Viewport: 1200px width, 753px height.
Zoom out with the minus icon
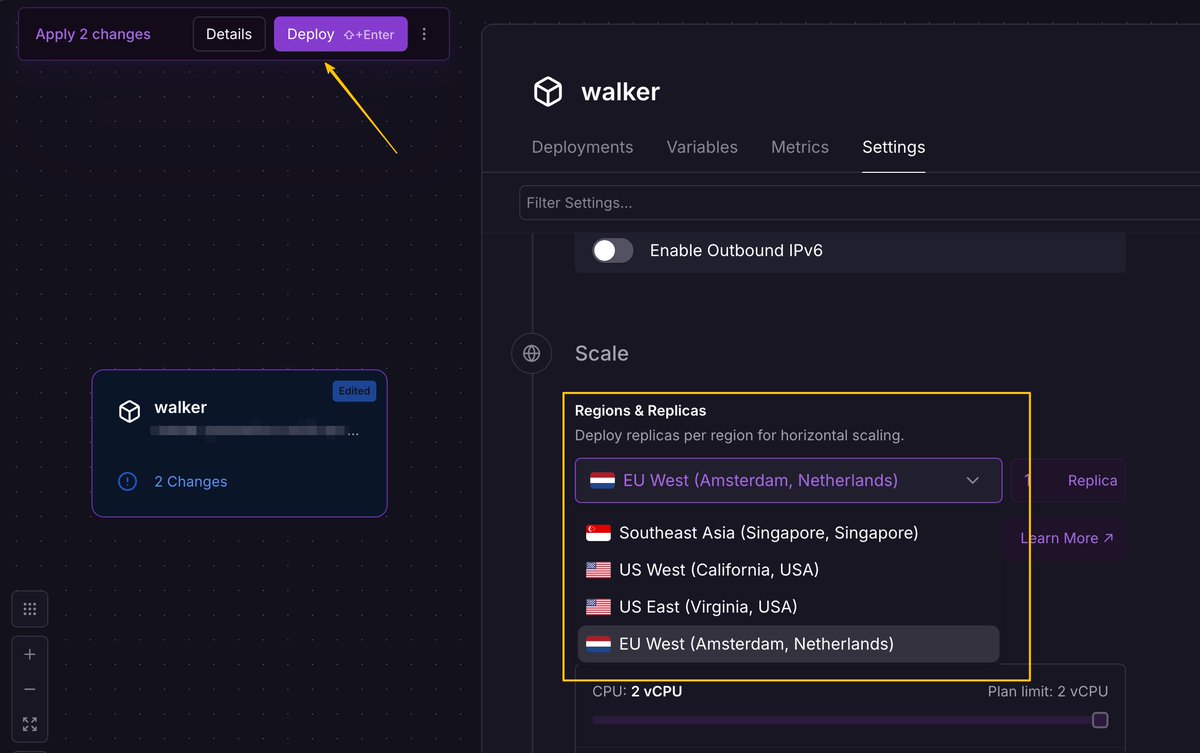pyautogui.click(x=30, y=689)
